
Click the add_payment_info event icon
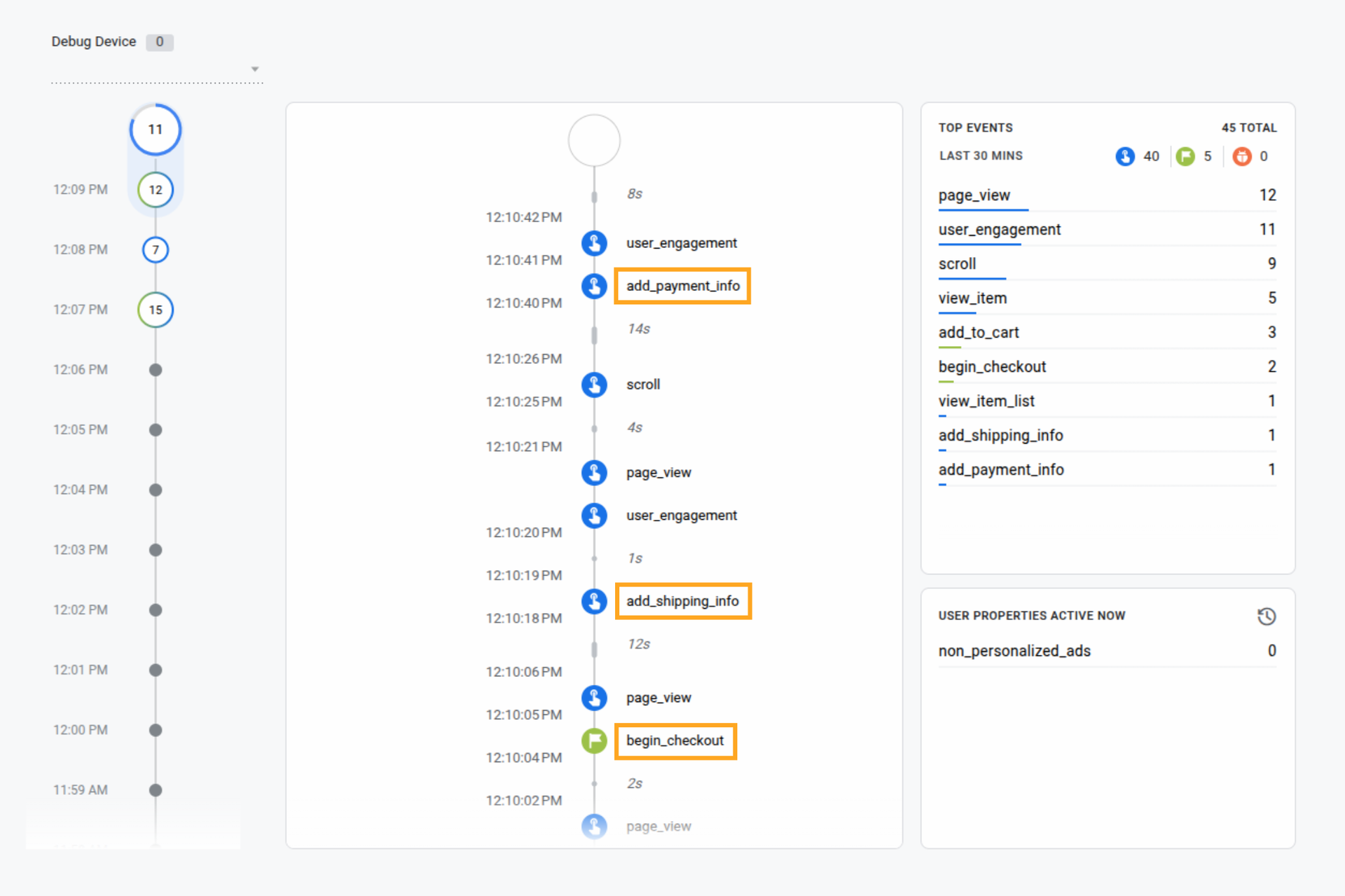594,286
